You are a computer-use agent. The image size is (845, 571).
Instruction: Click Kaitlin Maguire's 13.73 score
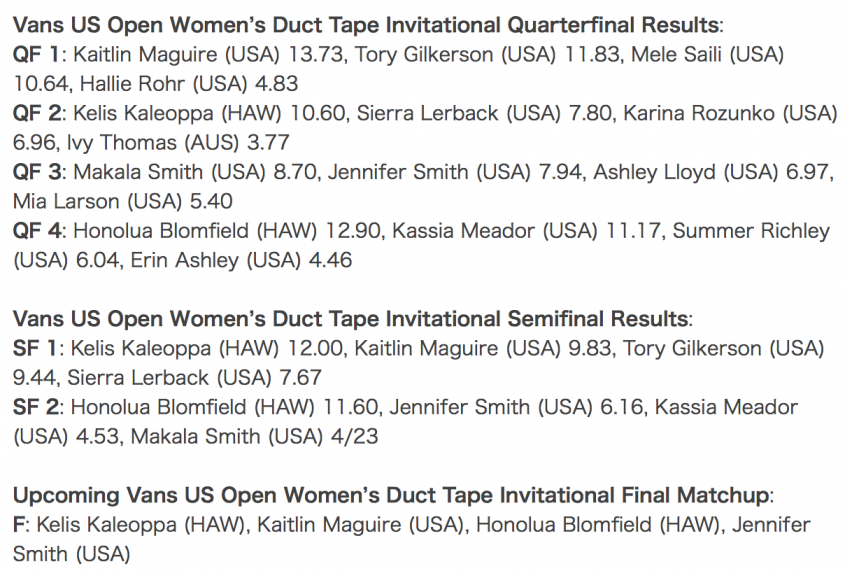[x=316, y=54]
